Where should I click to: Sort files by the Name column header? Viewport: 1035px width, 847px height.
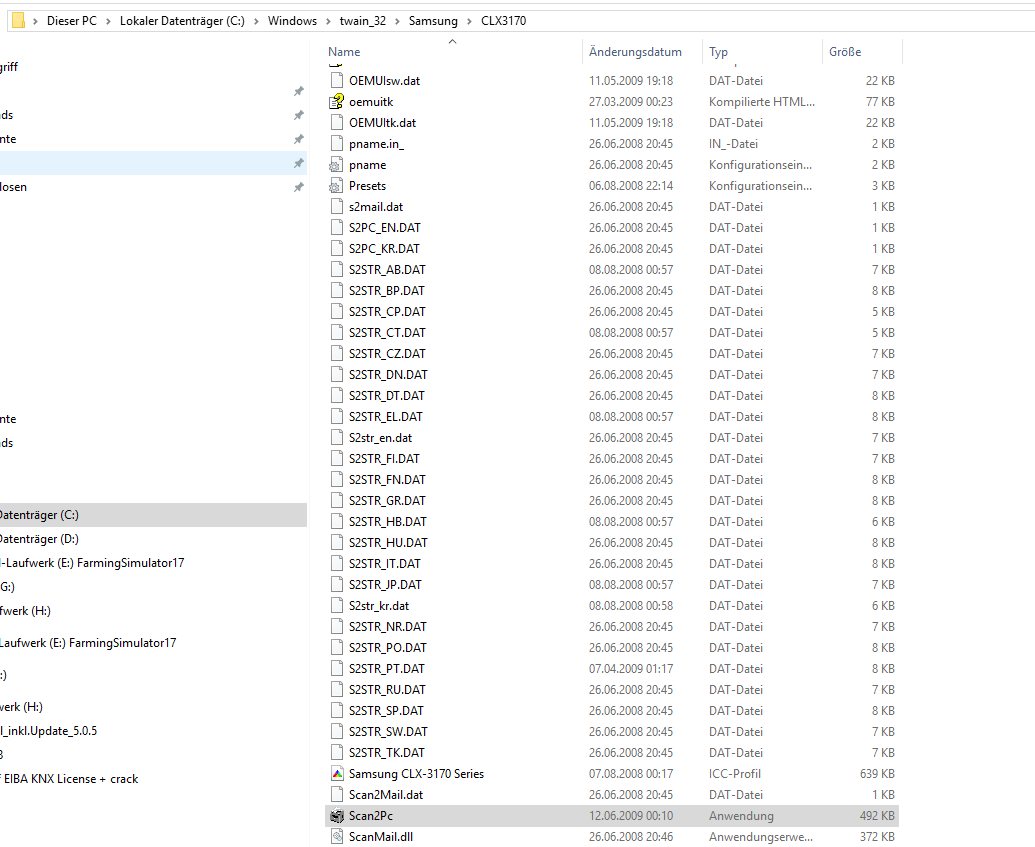coord(453,51)
